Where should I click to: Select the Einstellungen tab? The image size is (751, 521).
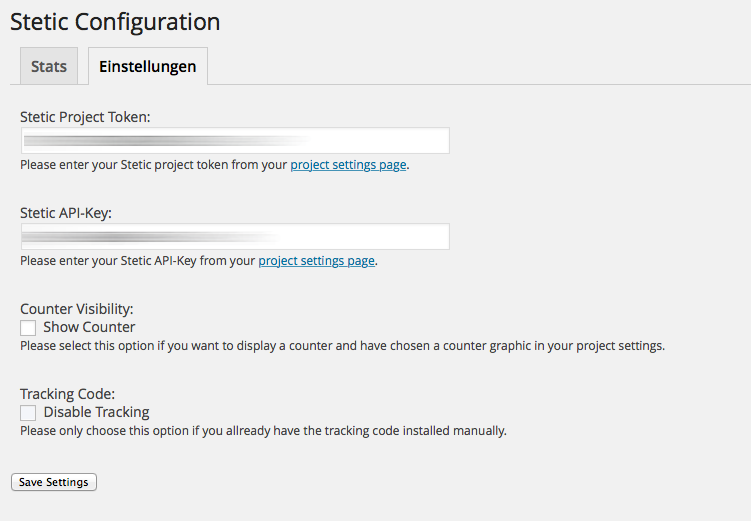click(x=148, y=66)
